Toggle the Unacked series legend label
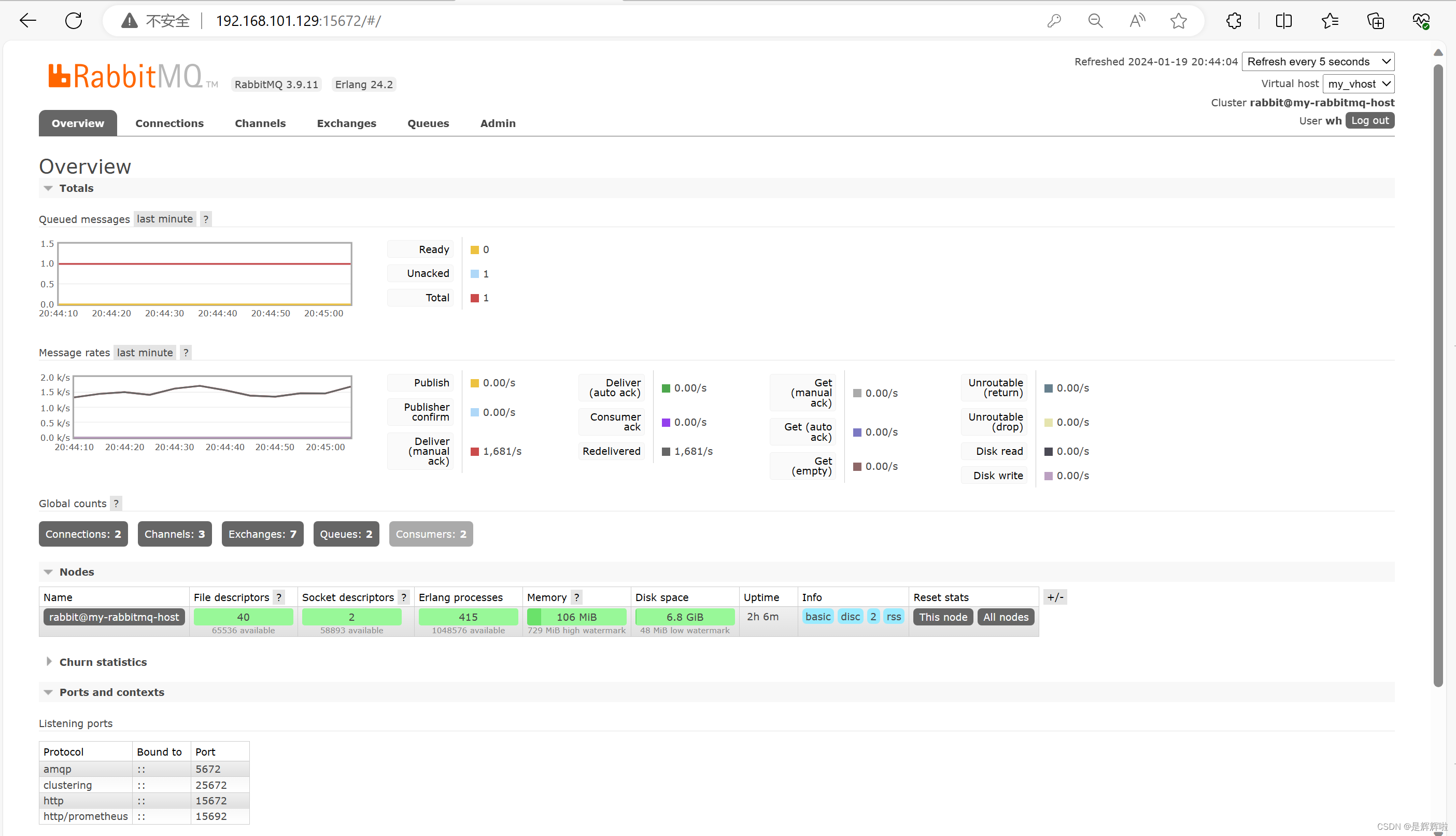The width and height of the screenshot is (1456, 836). [428, 273]
